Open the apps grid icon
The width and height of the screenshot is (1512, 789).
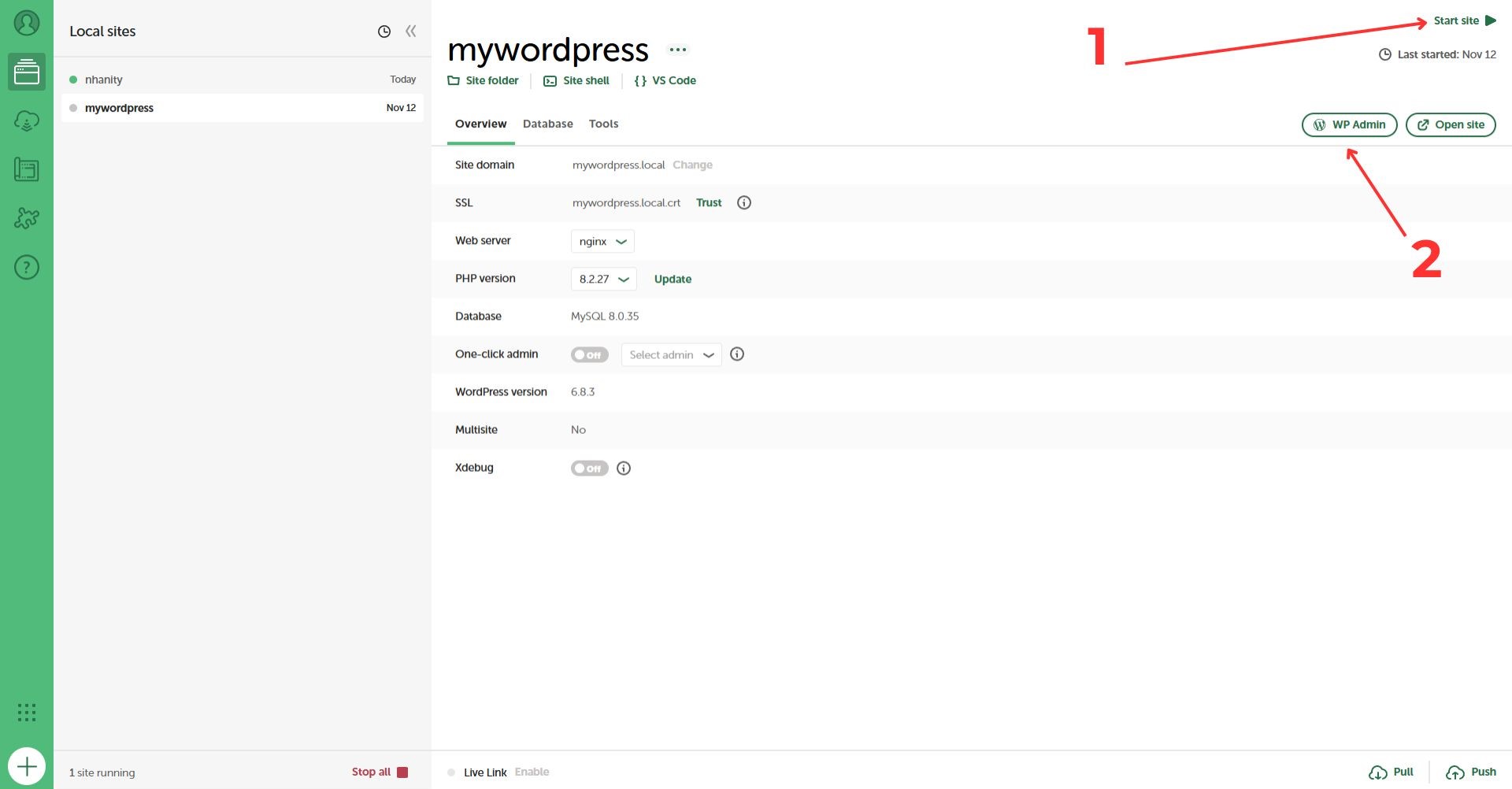coord(27,713)
